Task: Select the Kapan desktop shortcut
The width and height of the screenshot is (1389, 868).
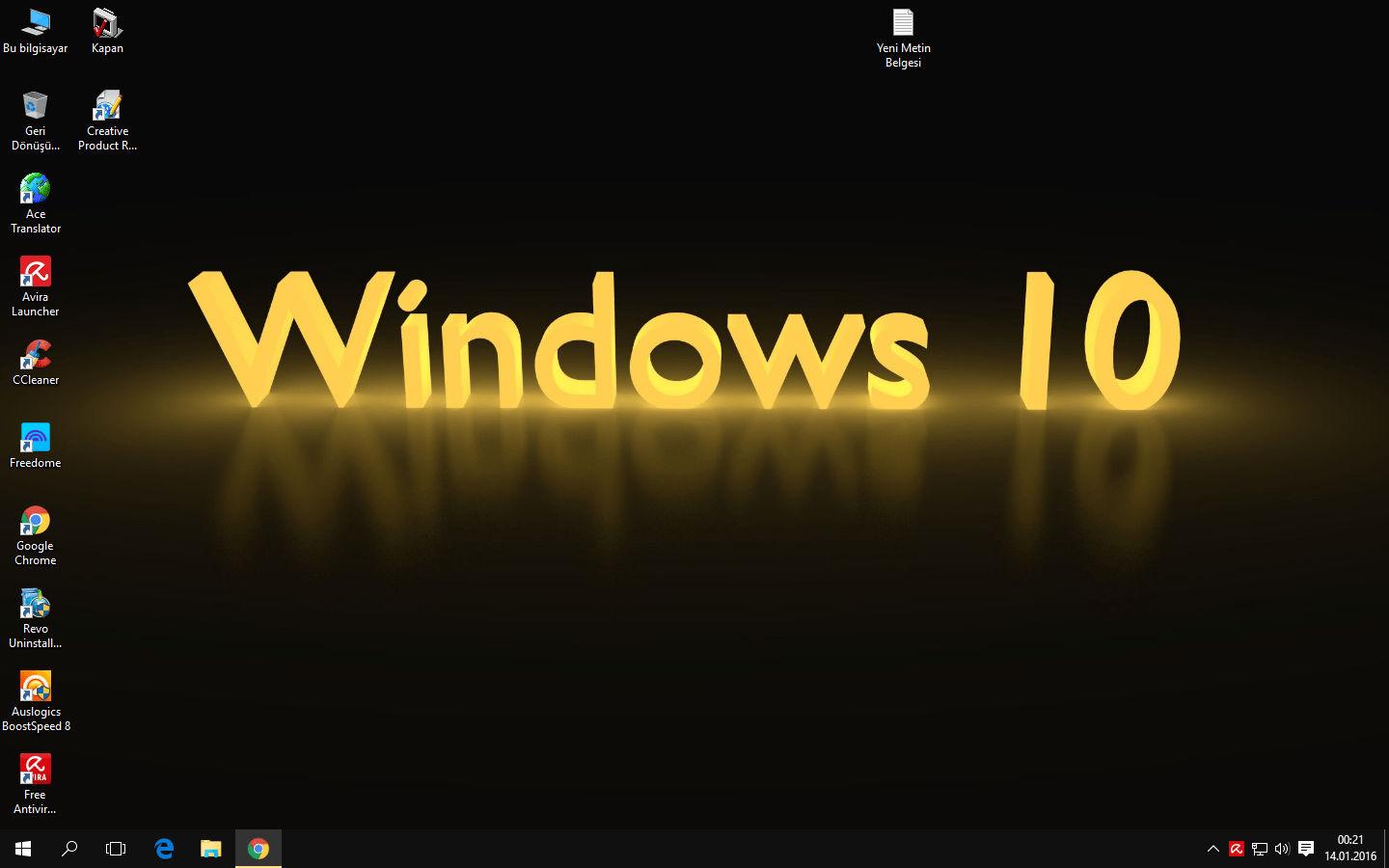Action: click(107, 31)
